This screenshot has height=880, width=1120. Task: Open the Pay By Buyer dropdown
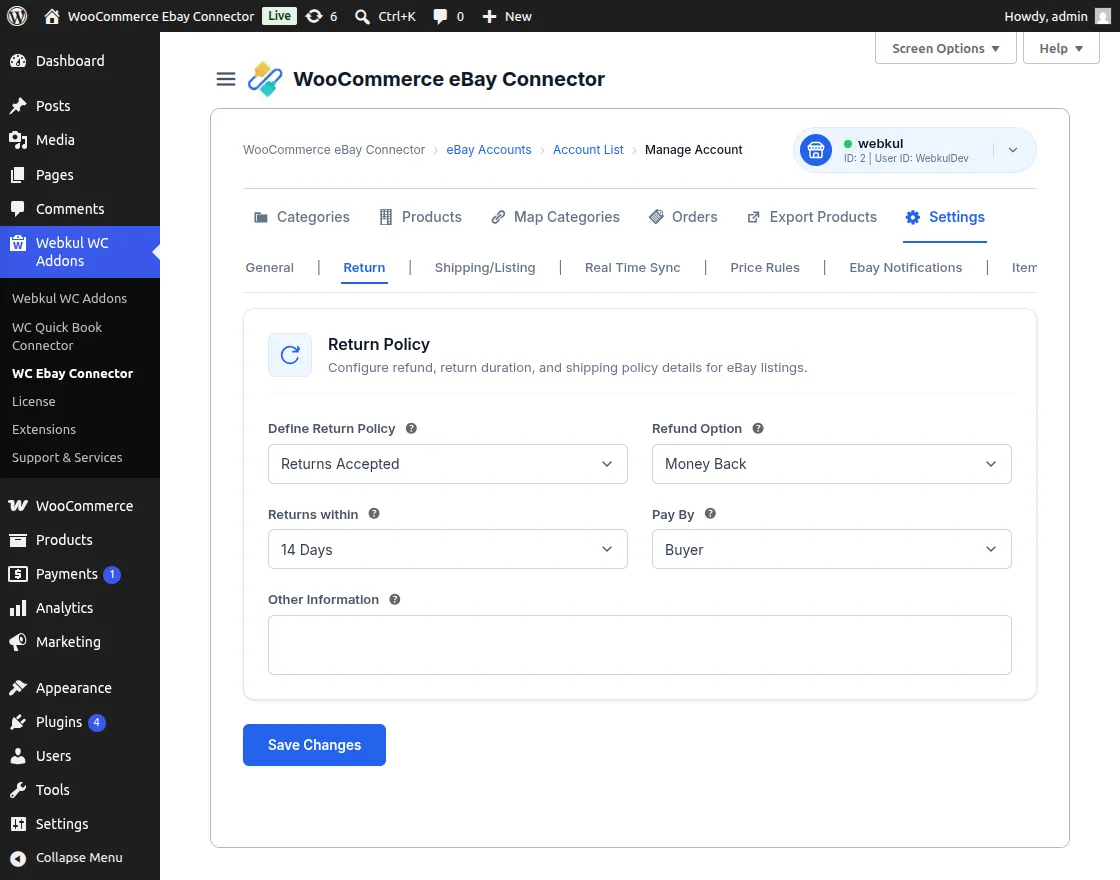[831, 549]
